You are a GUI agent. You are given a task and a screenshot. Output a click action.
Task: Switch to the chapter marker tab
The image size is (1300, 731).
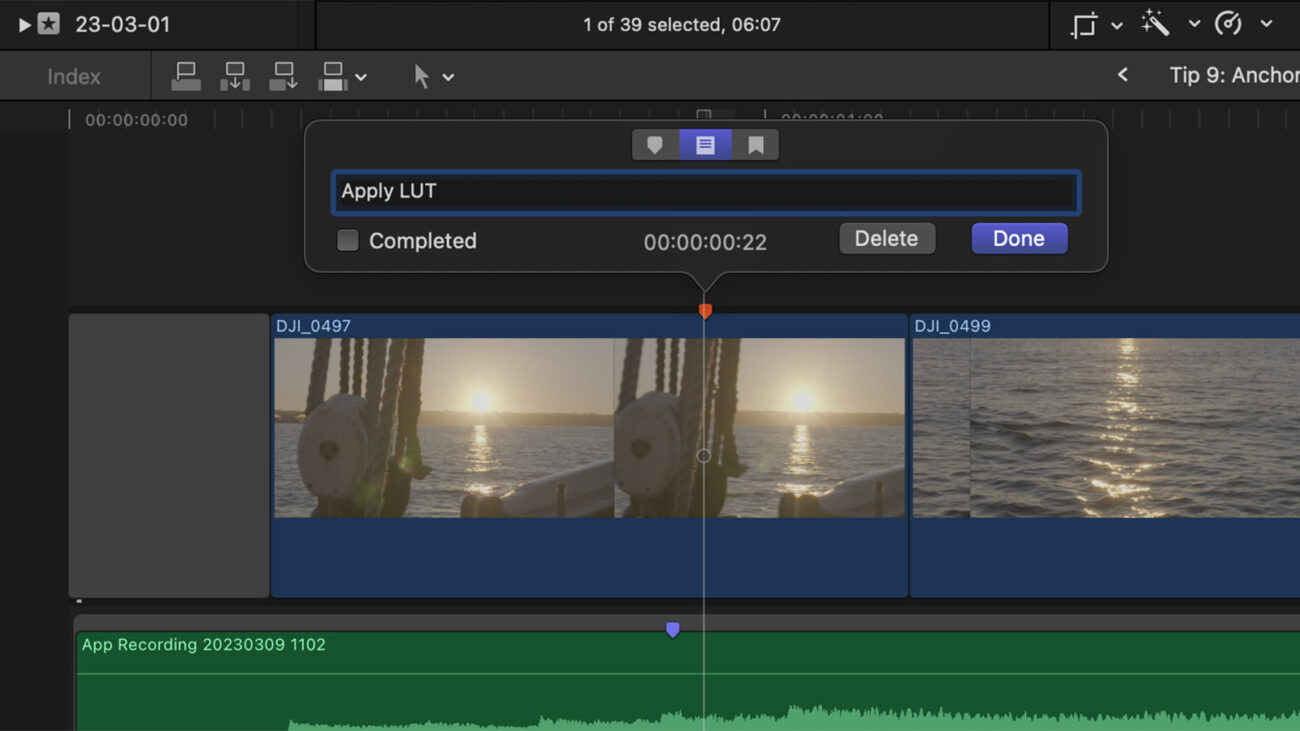pos(755,144)
